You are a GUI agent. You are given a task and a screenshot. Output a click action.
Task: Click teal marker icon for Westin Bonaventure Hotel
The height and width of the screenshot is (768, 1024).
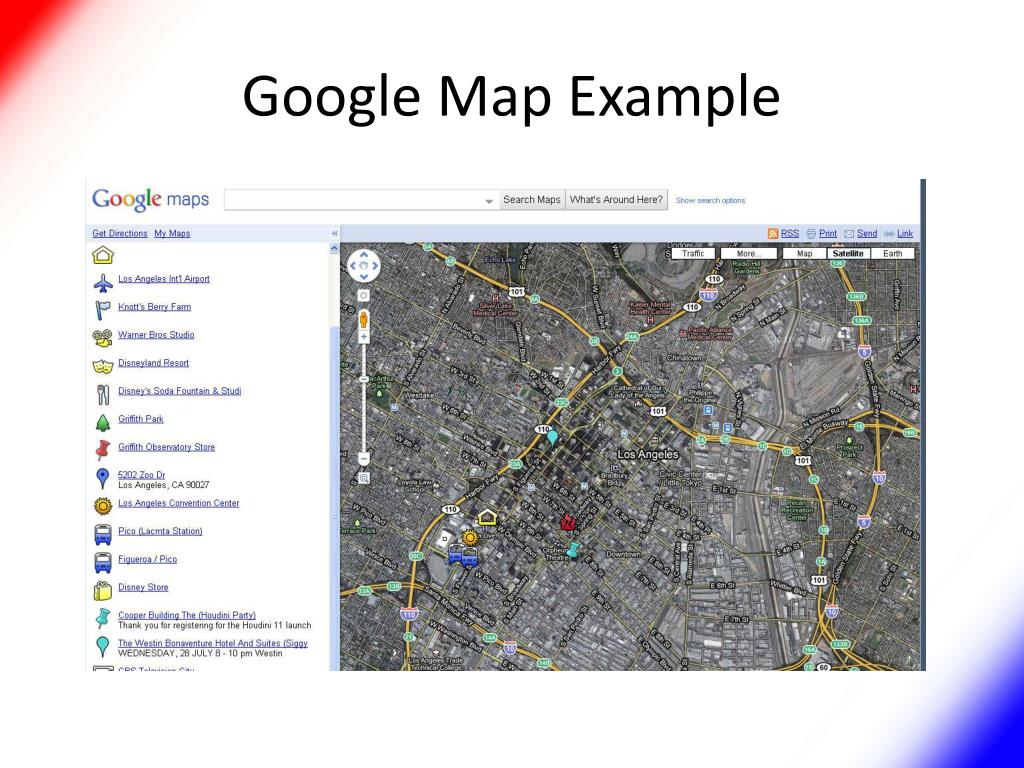coord(103,647)
